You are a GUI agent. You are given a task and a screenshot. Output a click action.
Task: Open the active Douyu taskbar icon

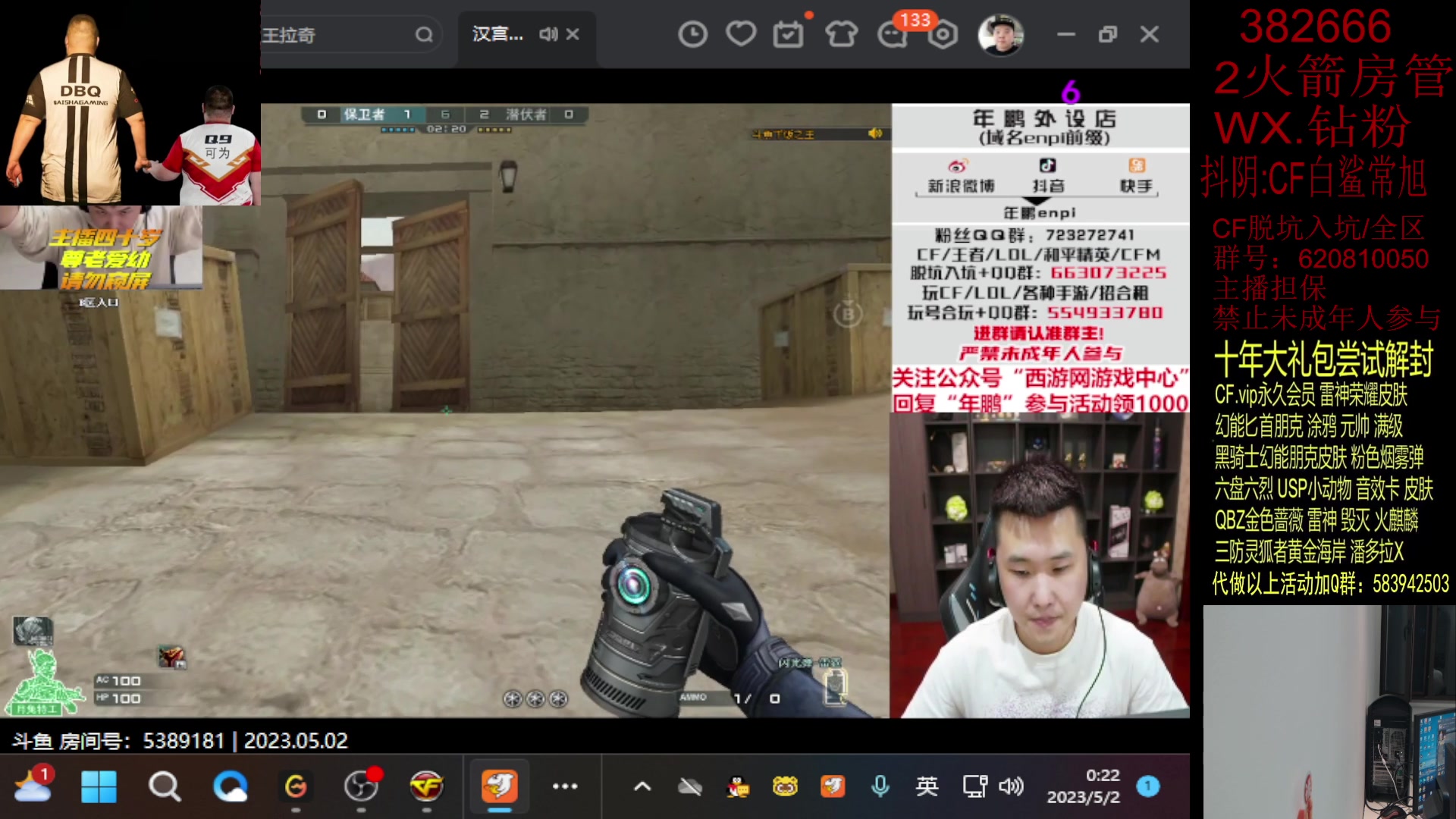click(x=499, y=786)
